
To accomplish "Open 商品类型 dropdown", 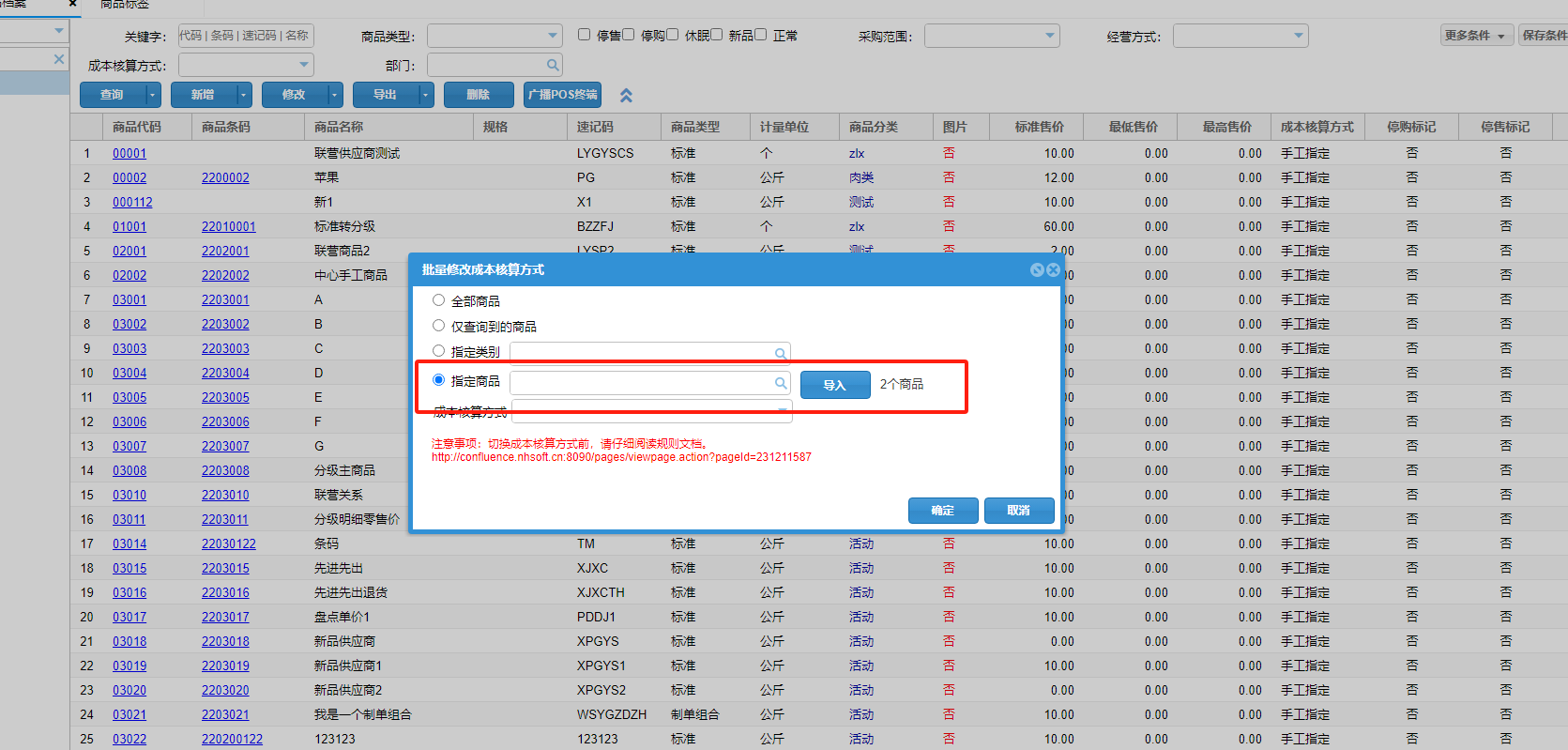I will click(553, 36).
